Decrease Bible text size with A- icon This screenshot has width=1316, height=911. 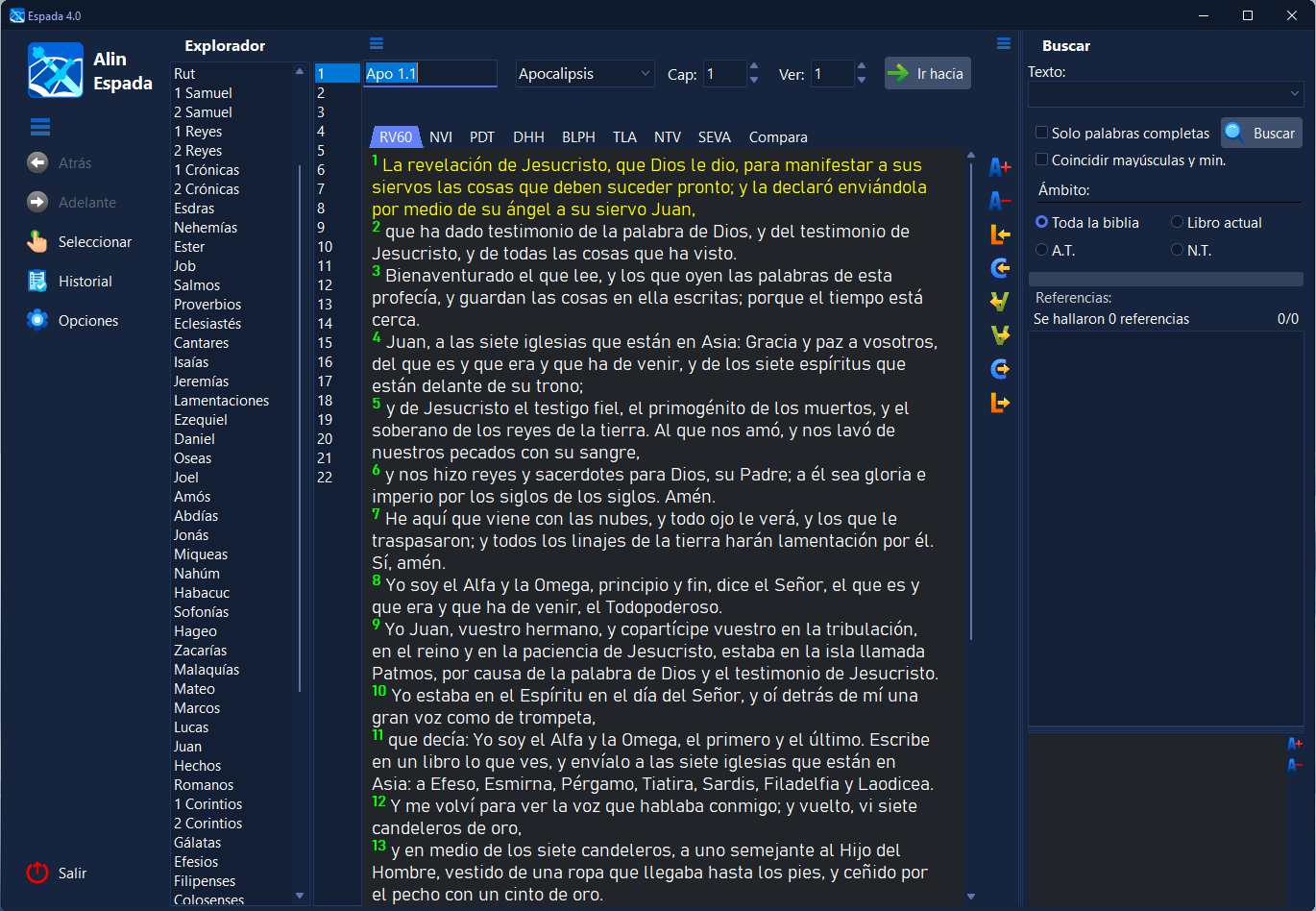999,202
